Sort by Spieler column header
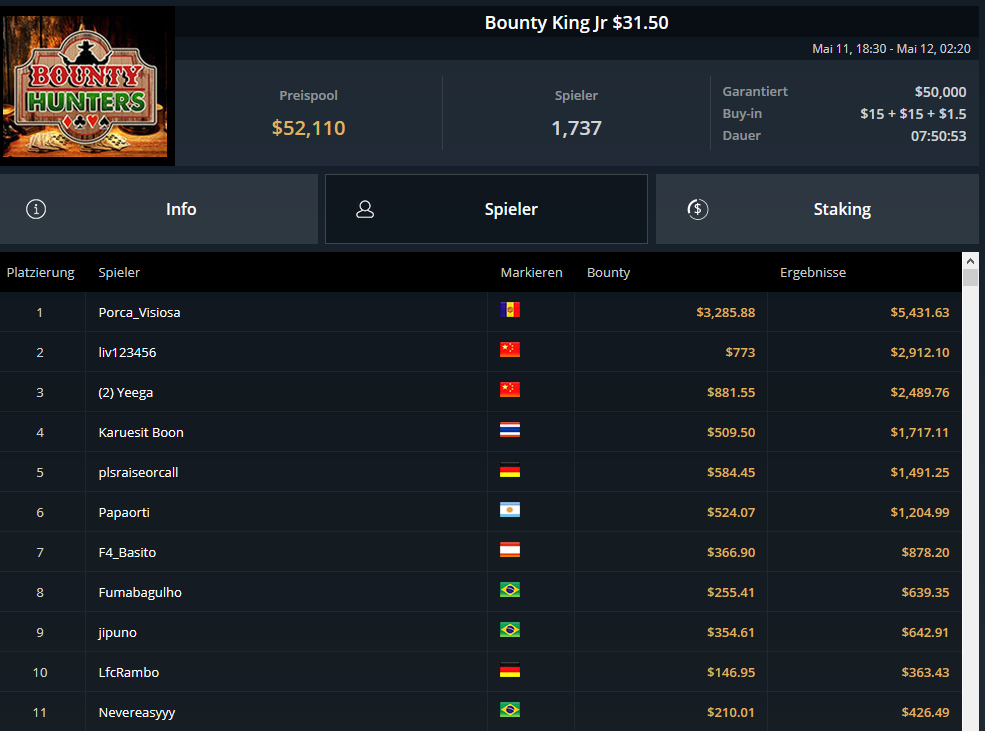Viewport: 985px width, 731px height. pyautogui.click(x=119, y=273)
